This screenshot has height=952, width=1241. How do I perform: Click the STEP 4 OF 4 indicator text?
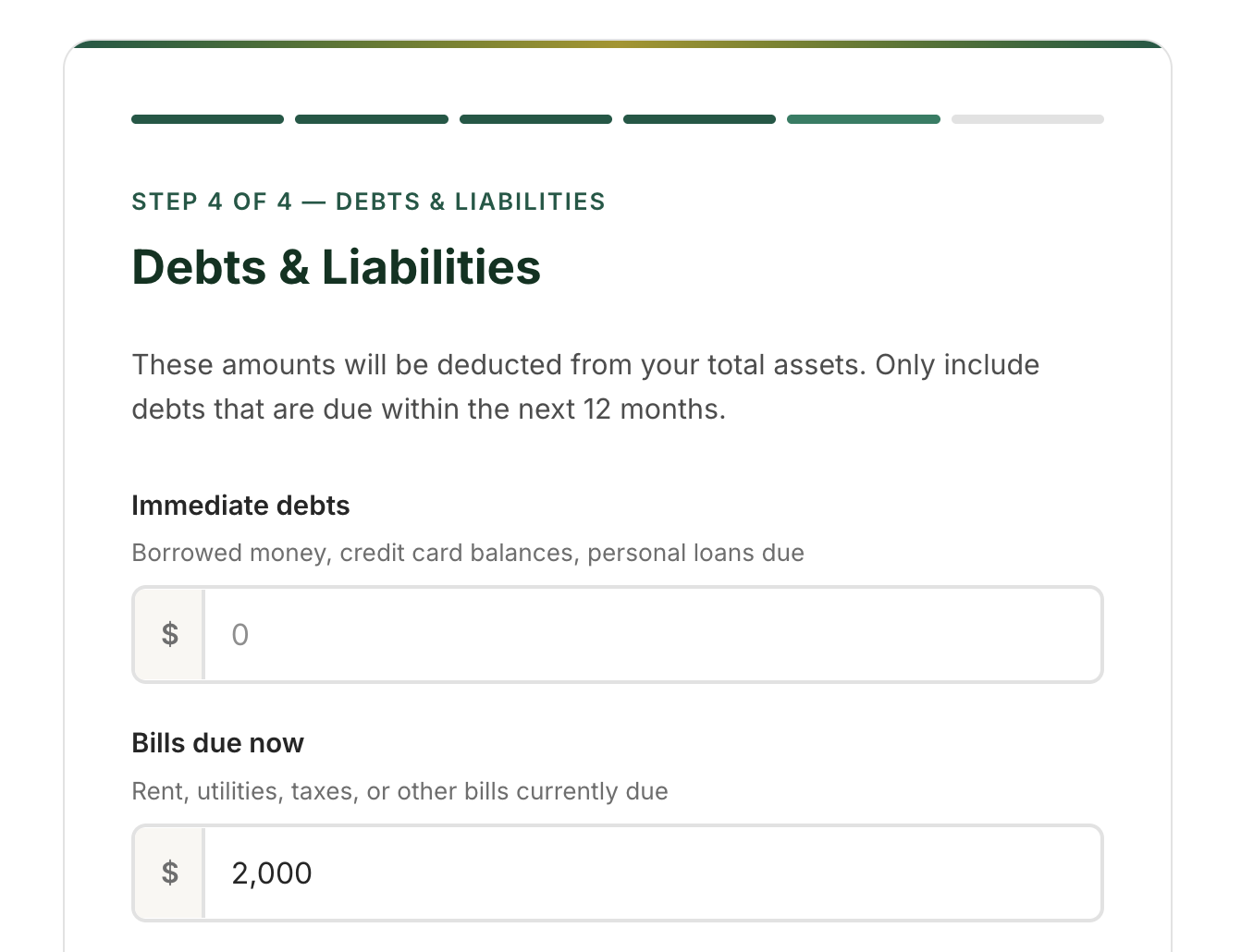pos(368,201)
